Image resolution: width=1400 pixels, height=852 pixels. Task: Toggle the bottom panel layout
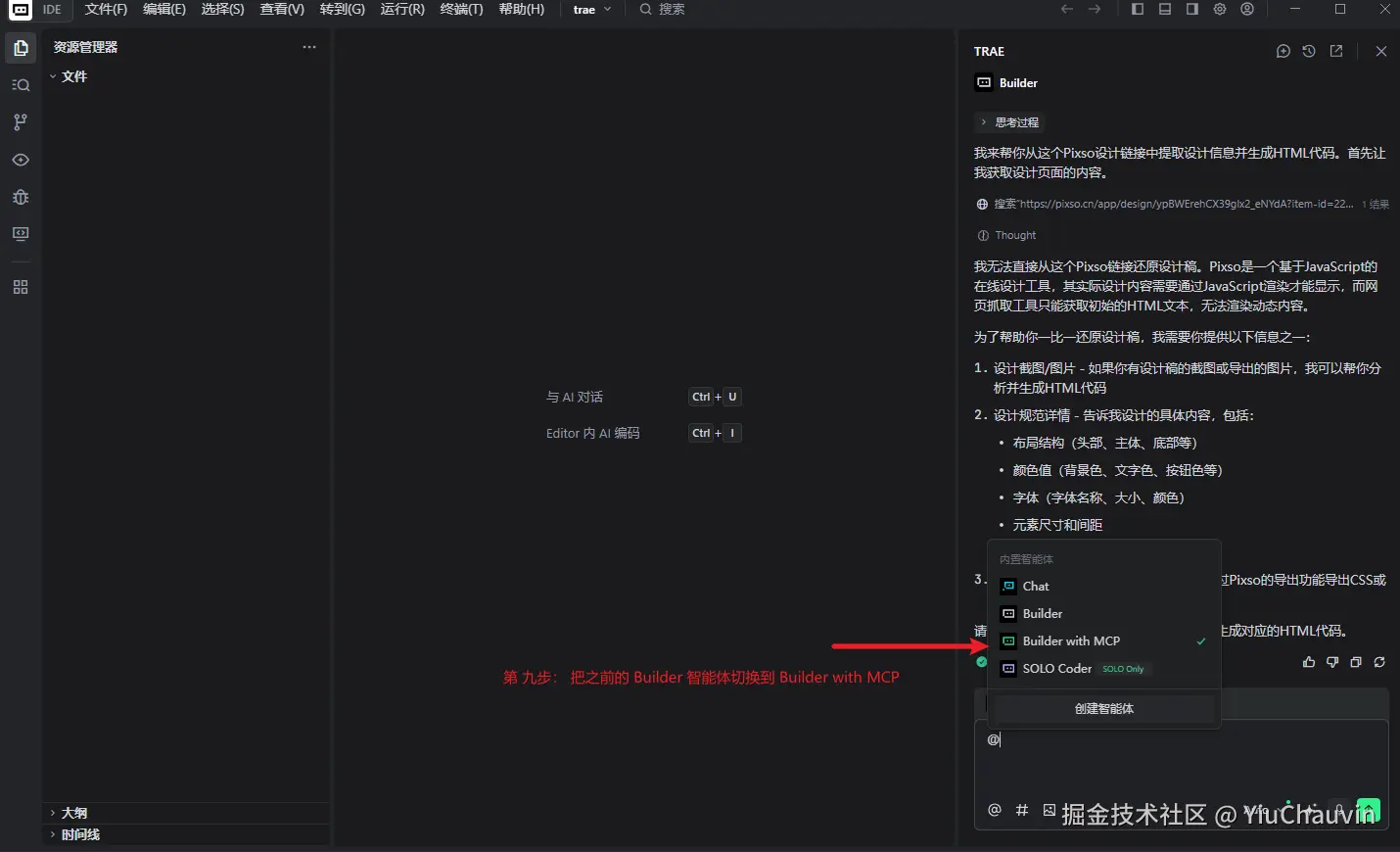pos(1165,9)
